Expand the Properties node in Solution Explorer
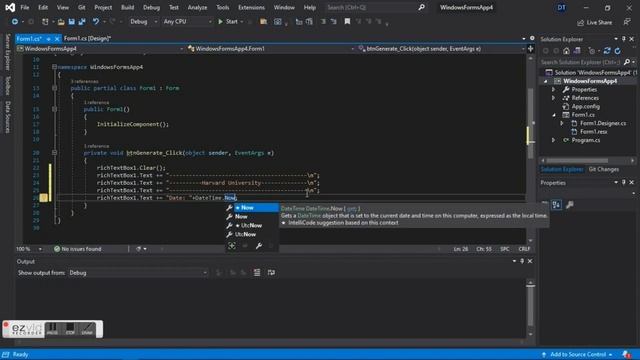Viewport: 640px width, 360px height. pos(554,89)
